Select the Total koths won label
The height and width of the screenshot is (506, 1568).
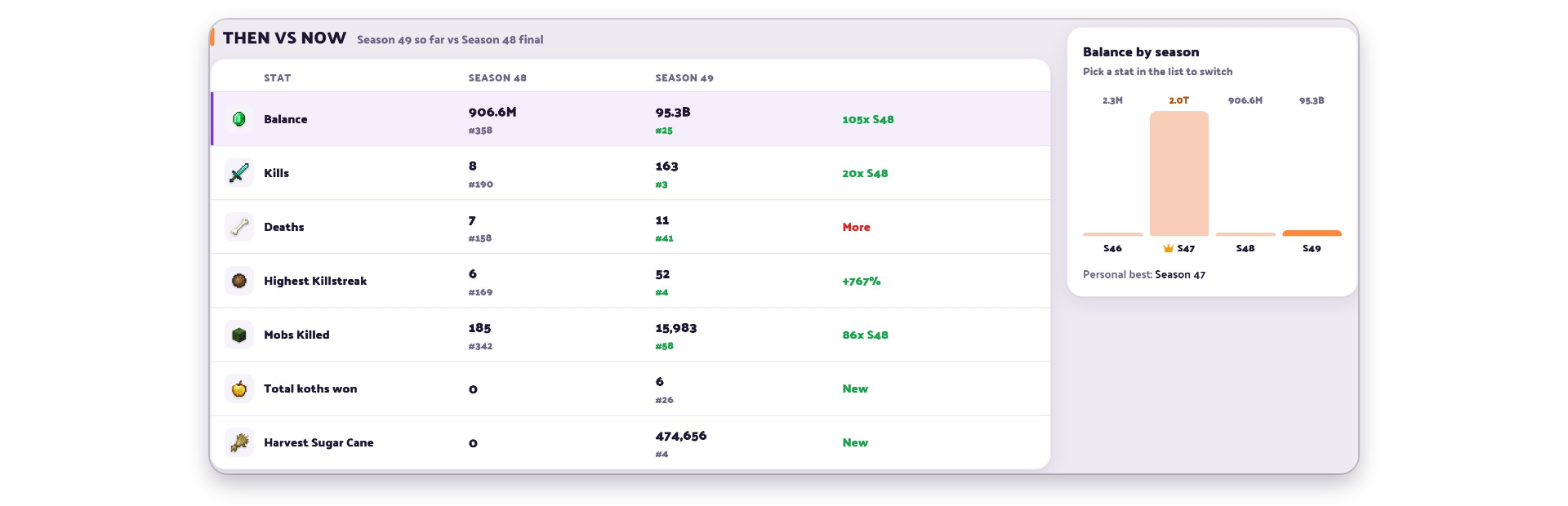(x=310, y=388)
